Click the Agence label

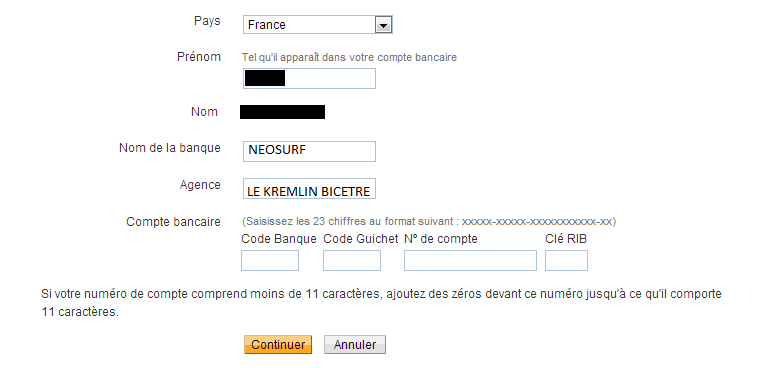coord(200,185)
